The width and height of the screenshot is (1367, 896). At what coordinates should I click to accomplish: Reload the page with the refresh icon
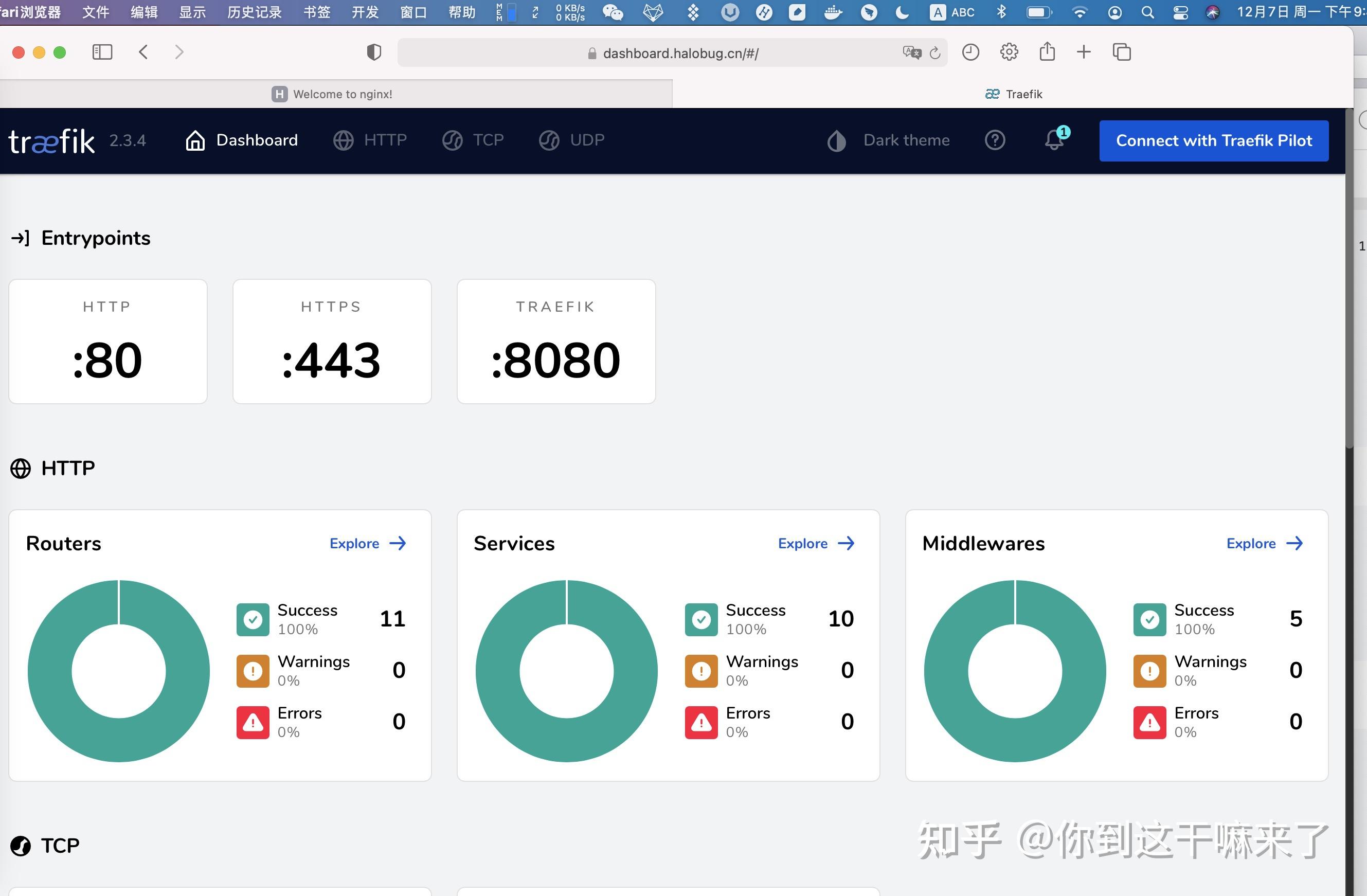point(935,53)
